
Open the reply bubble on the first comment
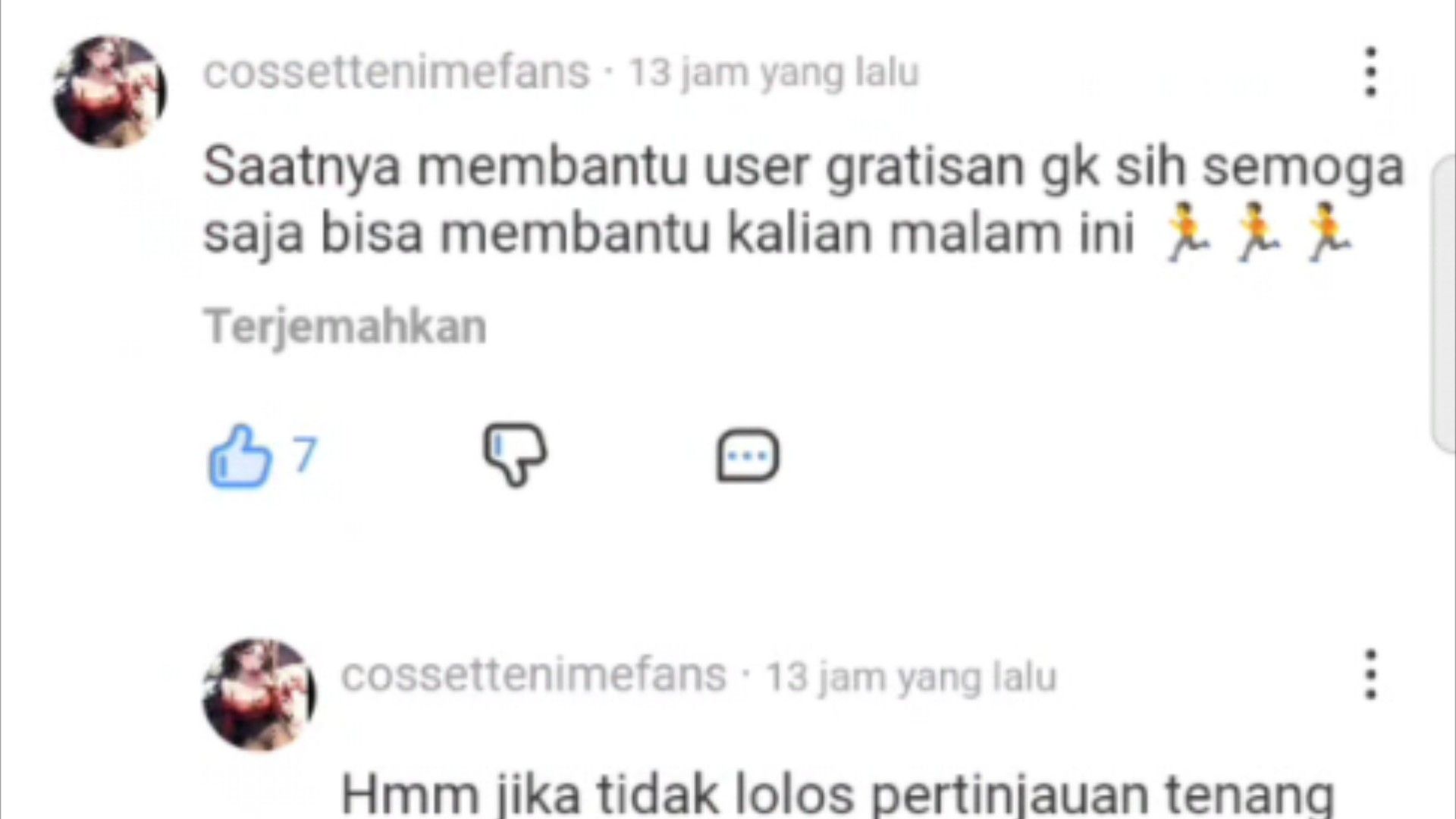[748, 457]
